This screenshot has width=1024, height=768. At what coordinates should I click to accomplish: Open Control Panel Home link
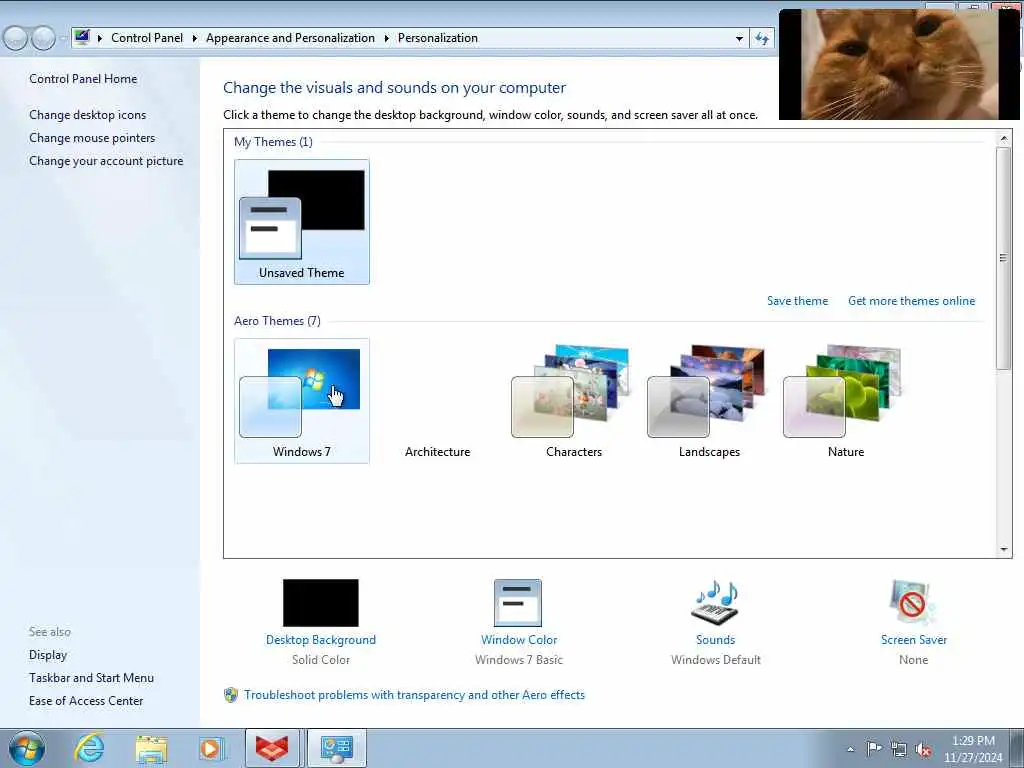[83, 79]
